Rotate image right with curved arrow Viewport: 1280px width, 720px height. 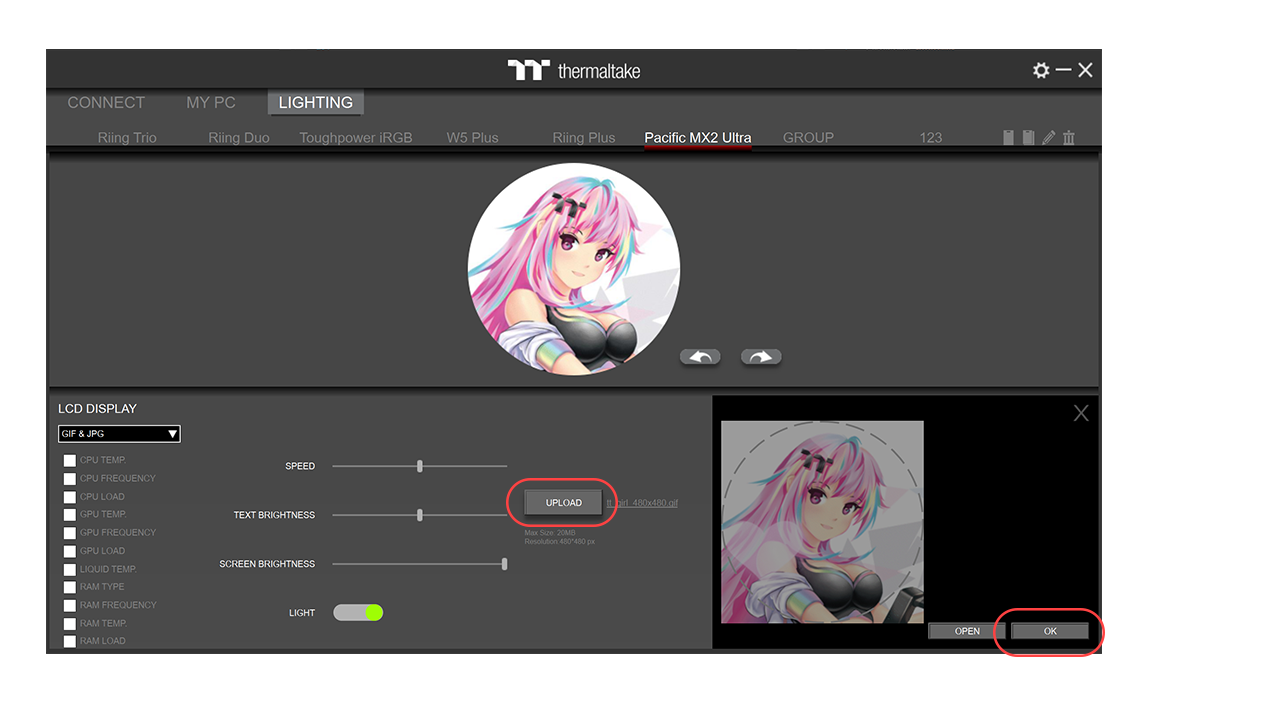(x=761, y=357)
